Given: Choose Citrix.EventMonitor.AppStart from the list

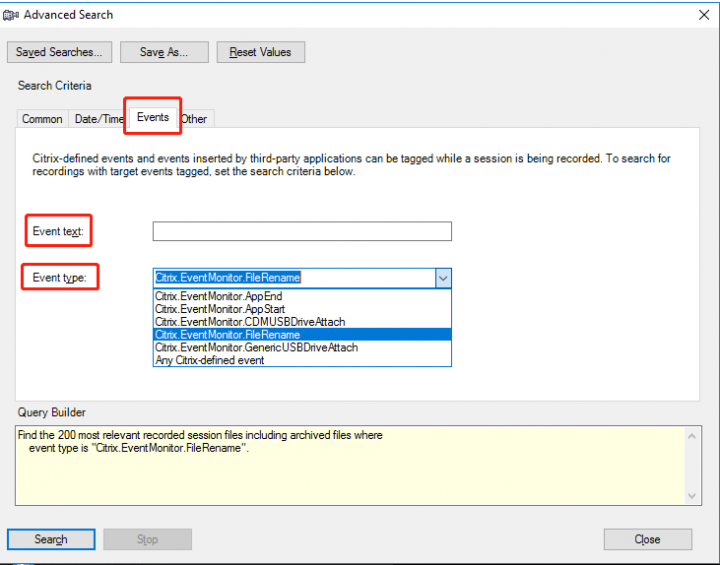Looking at the screenshot, I should click(x=302, y=309).
